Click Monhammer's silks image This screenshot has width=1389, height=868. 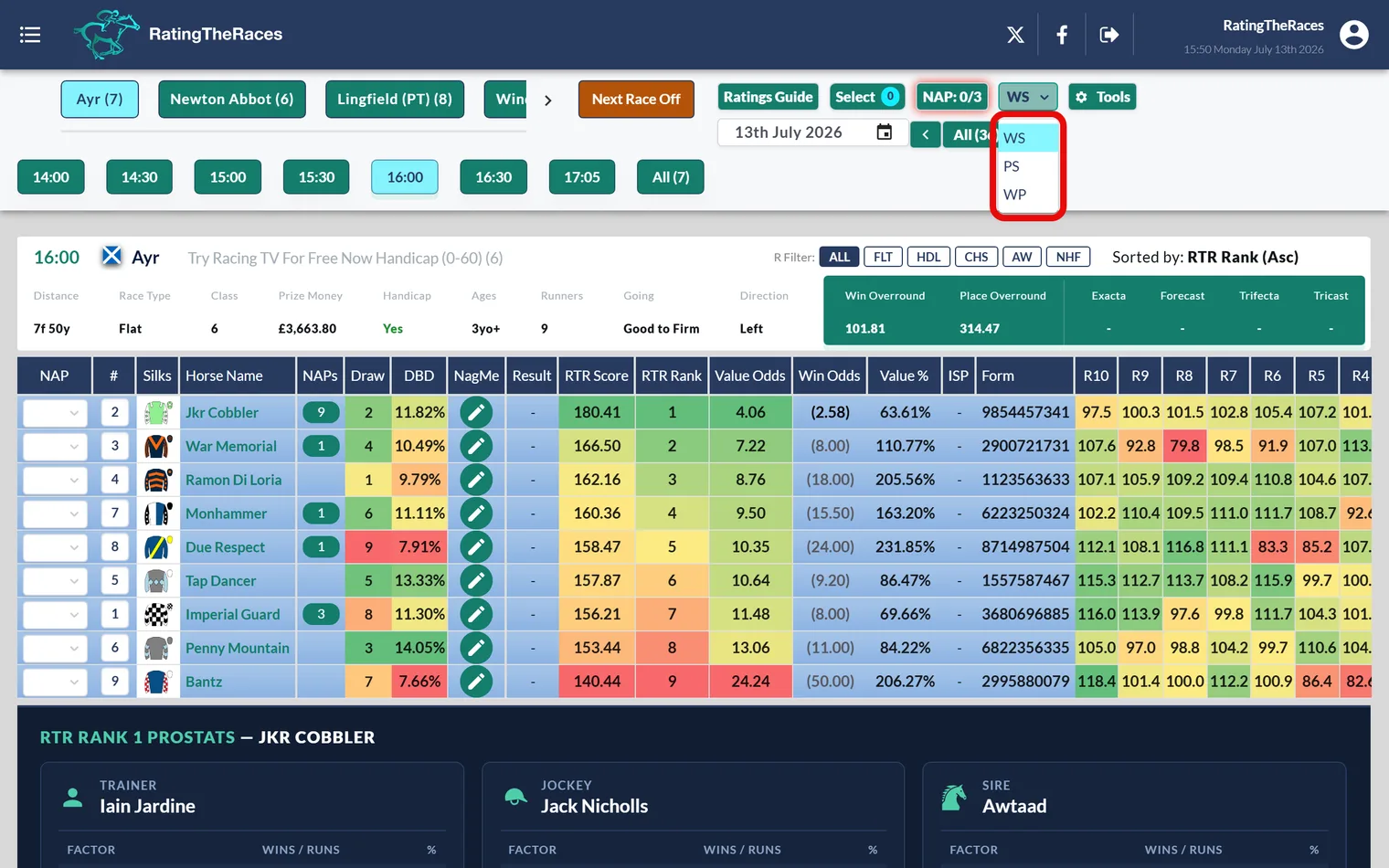pyautogui.click(x=158, y=513)
